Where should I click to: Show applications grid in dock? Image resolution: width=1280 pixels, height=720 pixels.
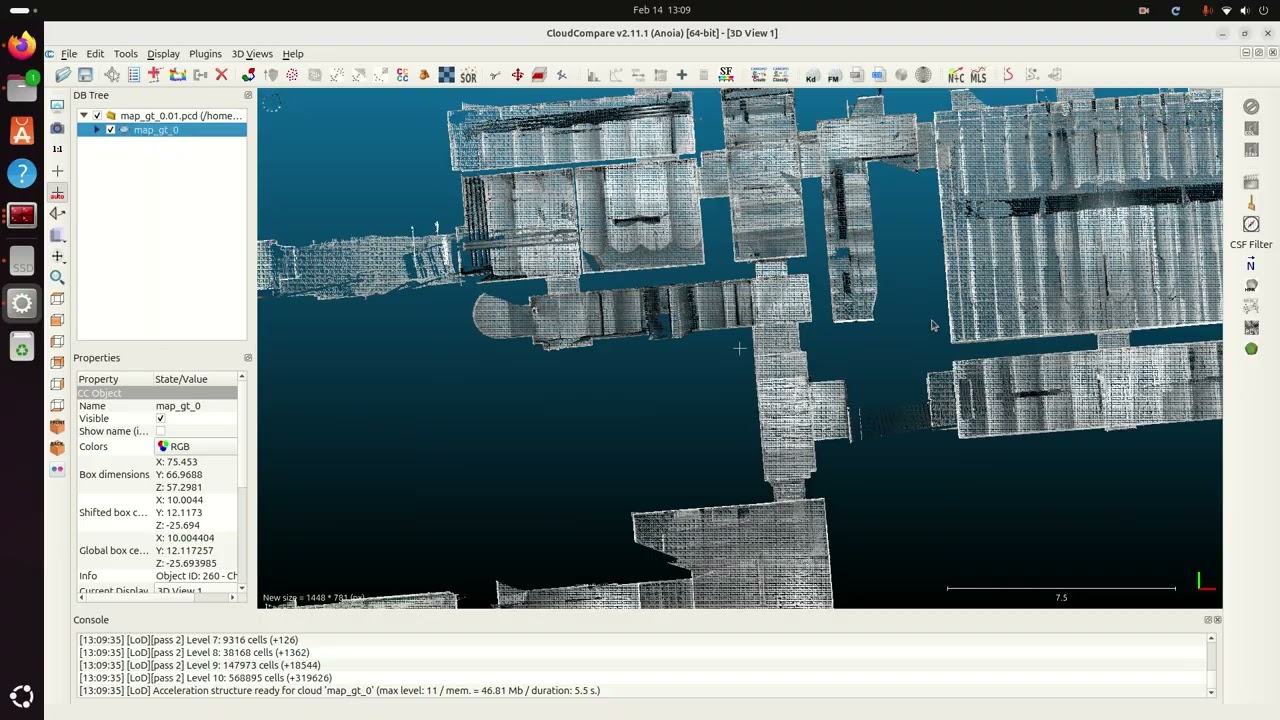tap(22, 697)
